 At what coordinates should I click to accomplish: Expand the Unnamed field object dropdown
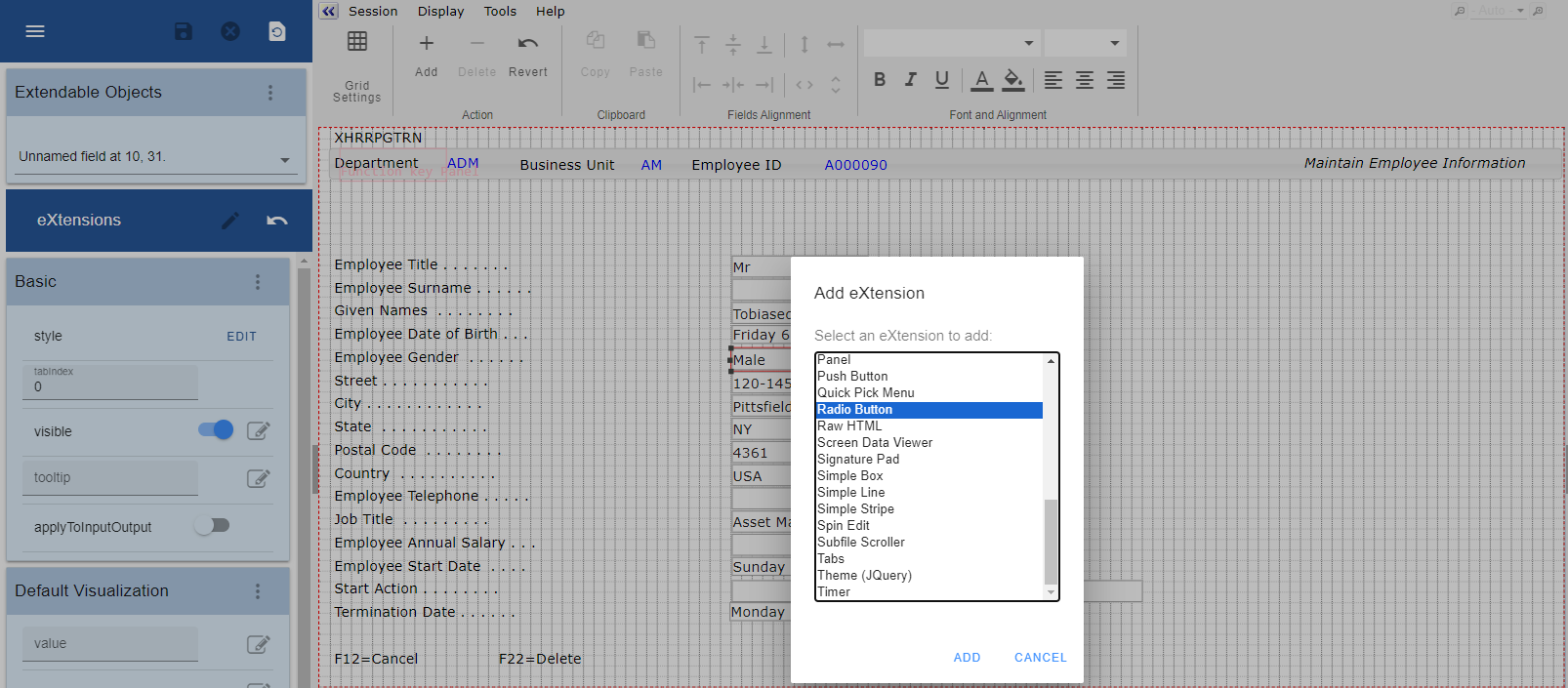285,159
